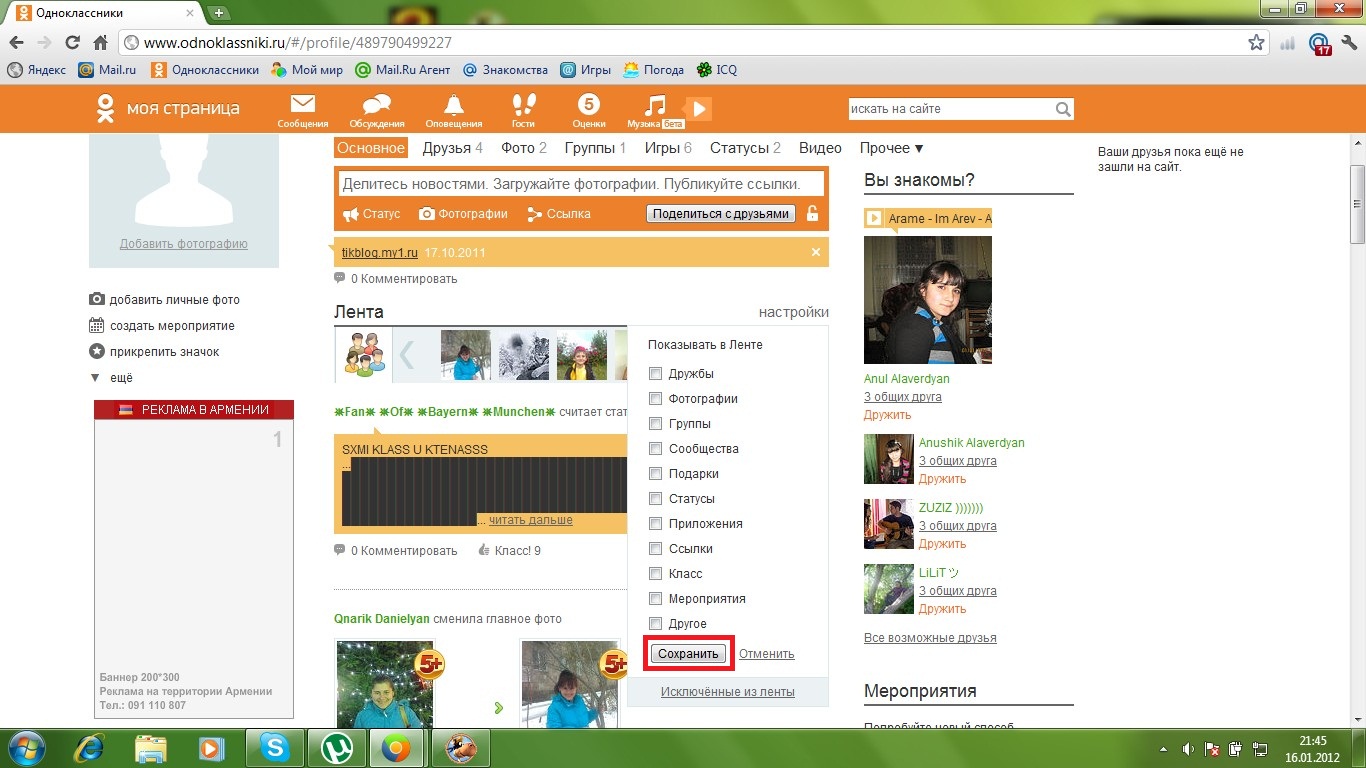Click the left arrow in Лента photo strip
This screenshot has height=768, width=1366.
pos(407,355)
